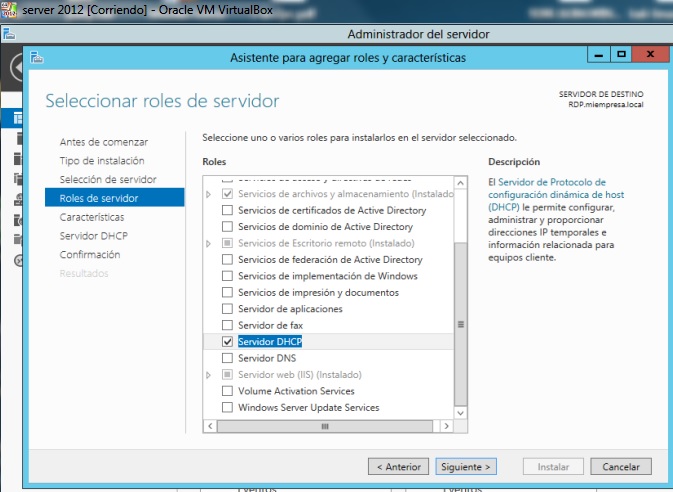Viewport: 673px width, 492px height.
Task: Expand Servicios de archivos y almacenamiento
Action: pos(208,194)
